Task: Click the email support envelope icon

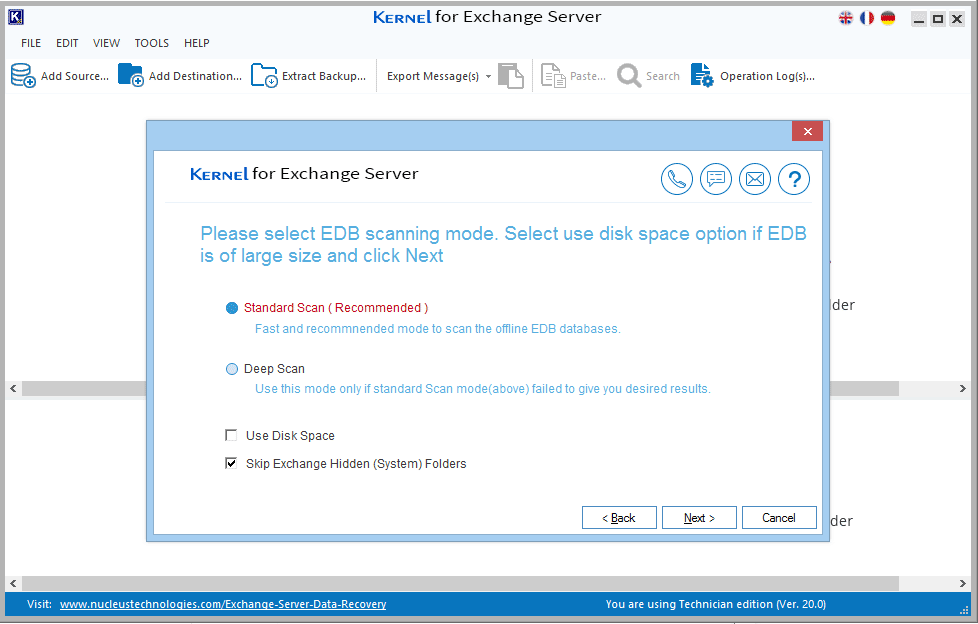Action: (x=755, y=179)
